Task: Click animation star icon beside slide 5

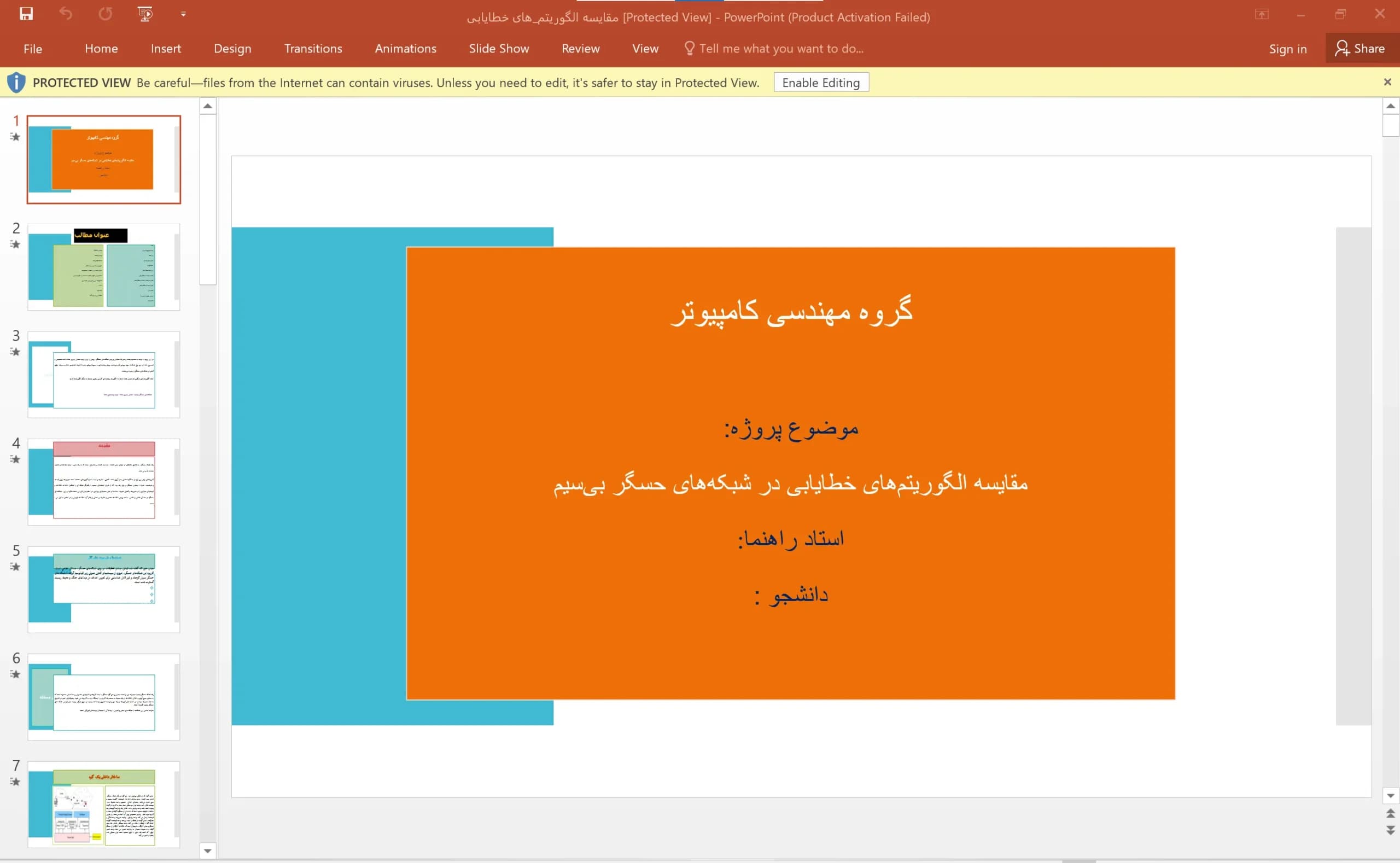Action: click(15, 567)
